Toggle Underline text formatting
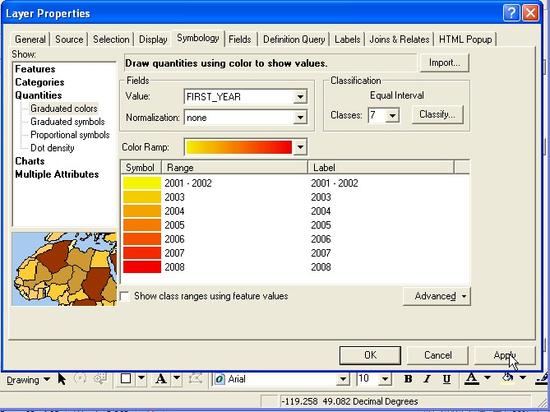Screen dimensions: 550x412 [446, 379]
